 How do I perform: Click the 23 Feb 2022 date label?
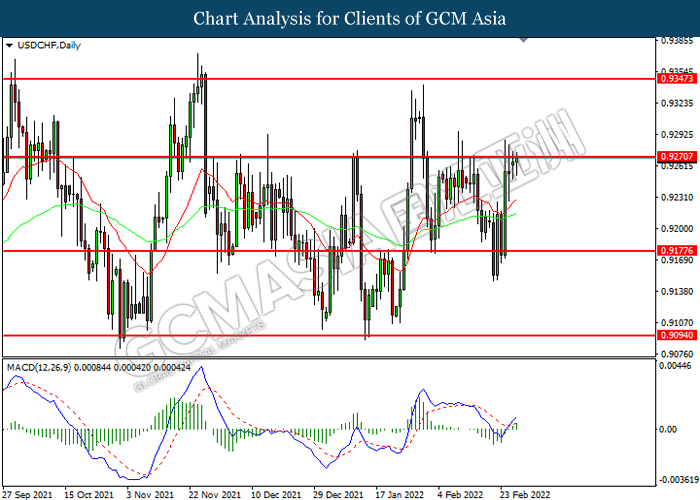coord(525,495)
